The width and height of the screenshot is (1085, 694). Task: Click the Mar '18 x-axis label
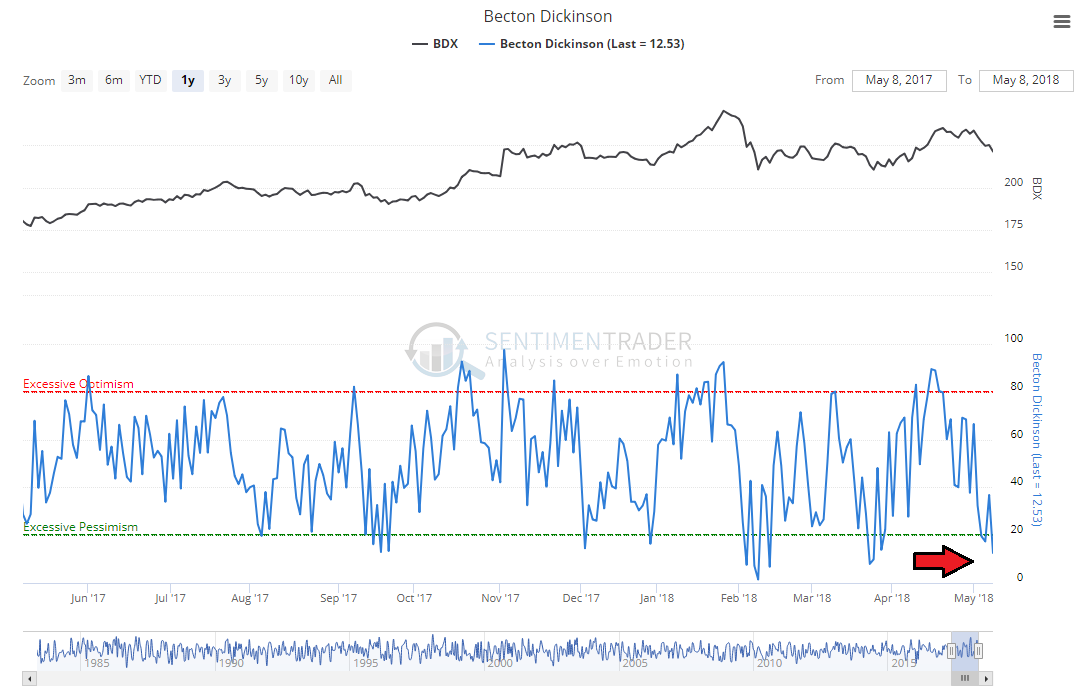(812, 599)
